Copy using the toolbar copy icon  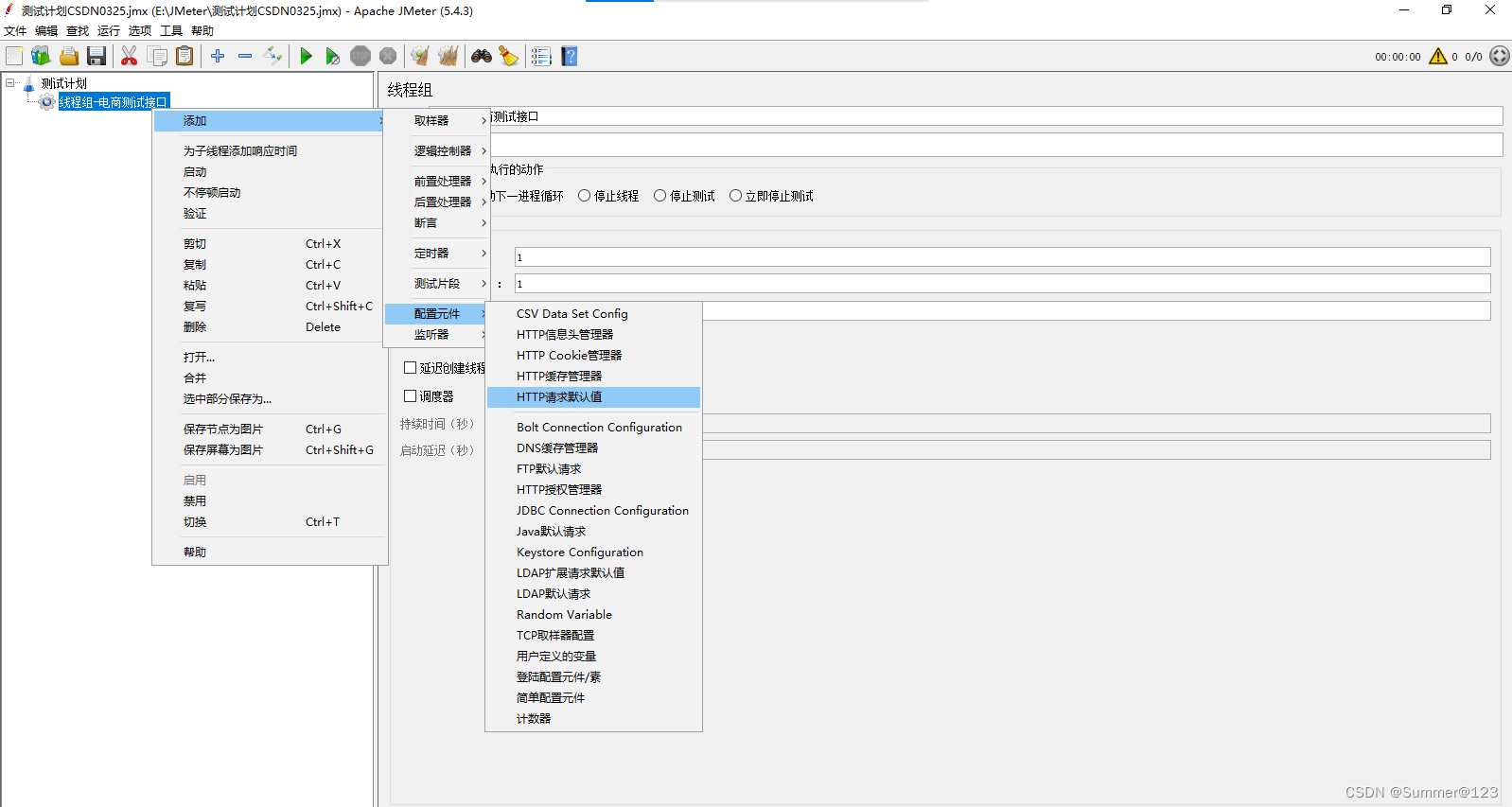point(157,56)
